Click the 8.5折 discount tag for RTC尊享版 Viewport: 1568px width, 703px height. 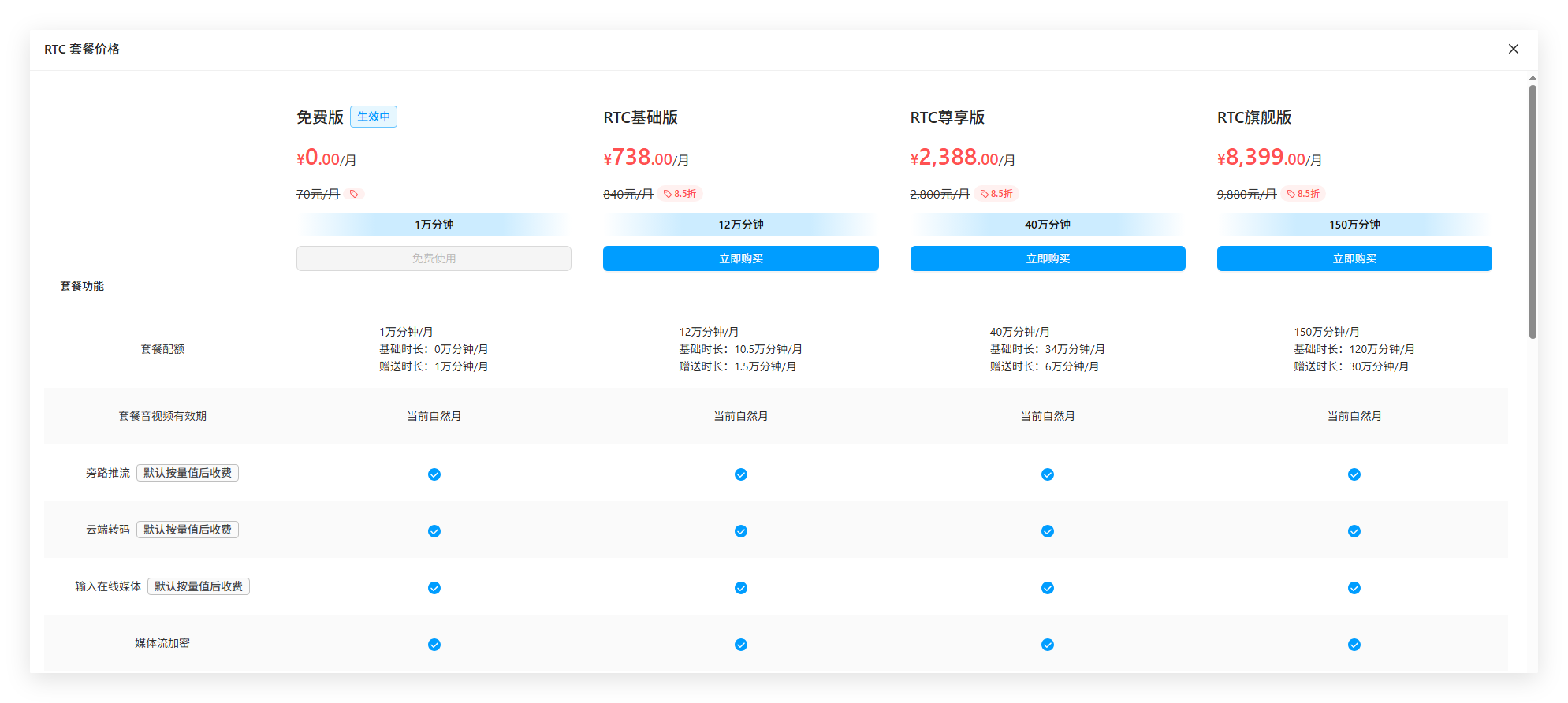click(x=996, y=194)
